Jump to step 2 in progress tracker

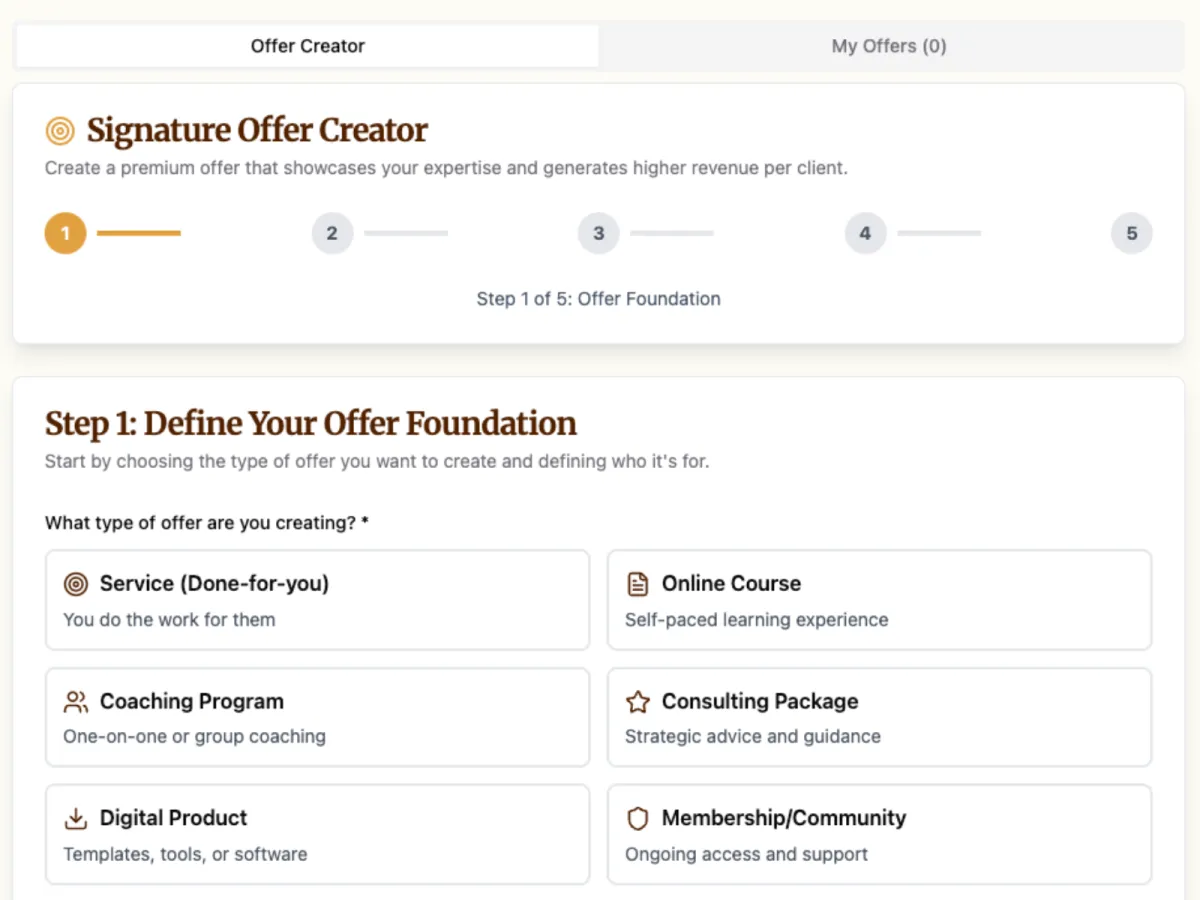pyautogui.click(x=332, y=234)
